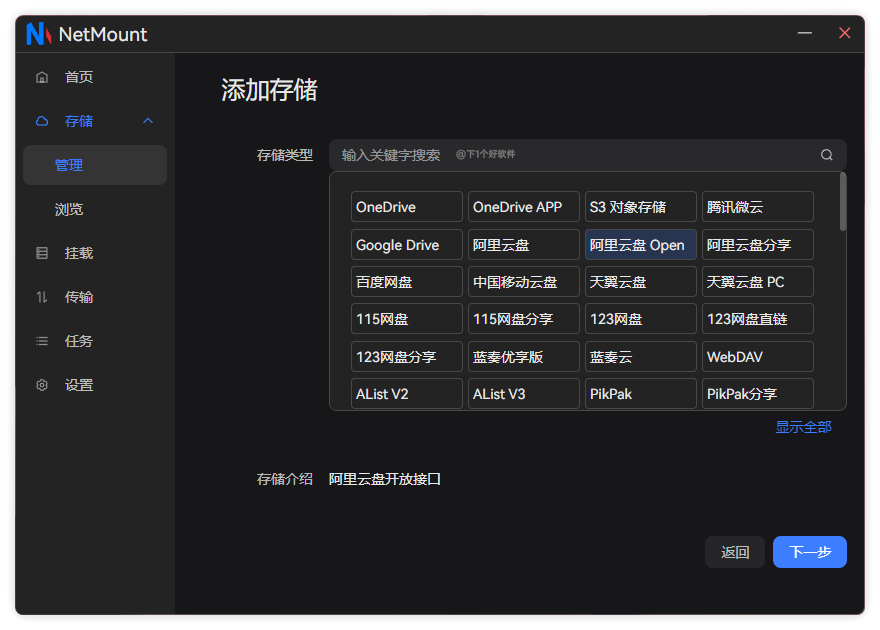Collapse the storage submenu chevron
880x630 pixels.
pos(148,121)
